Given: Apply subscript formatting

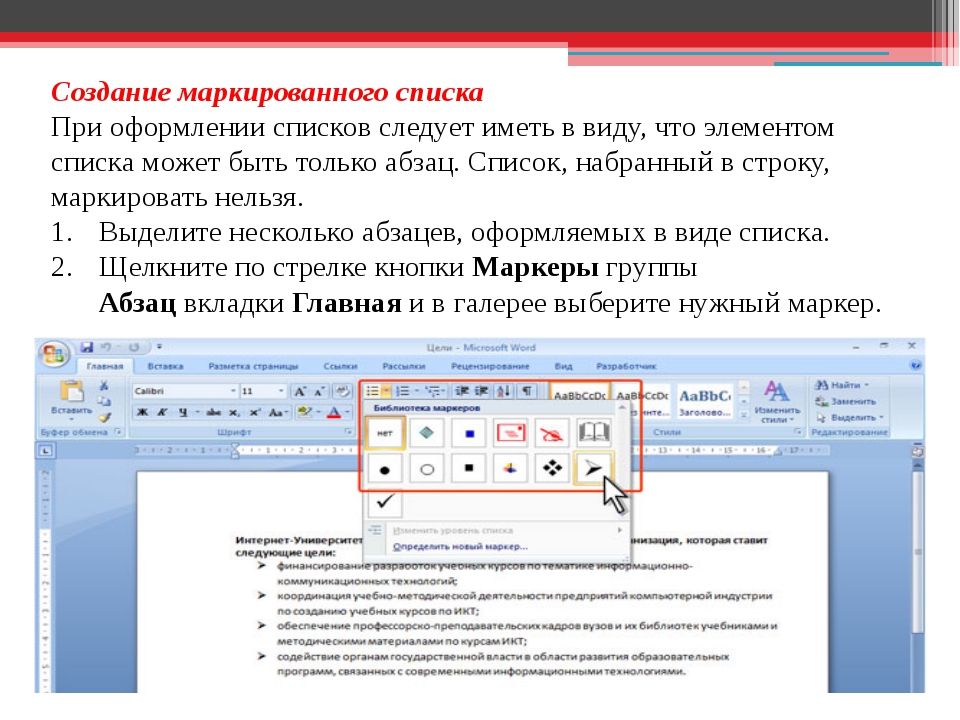Looking at the screenshot, I should point(235,413).
